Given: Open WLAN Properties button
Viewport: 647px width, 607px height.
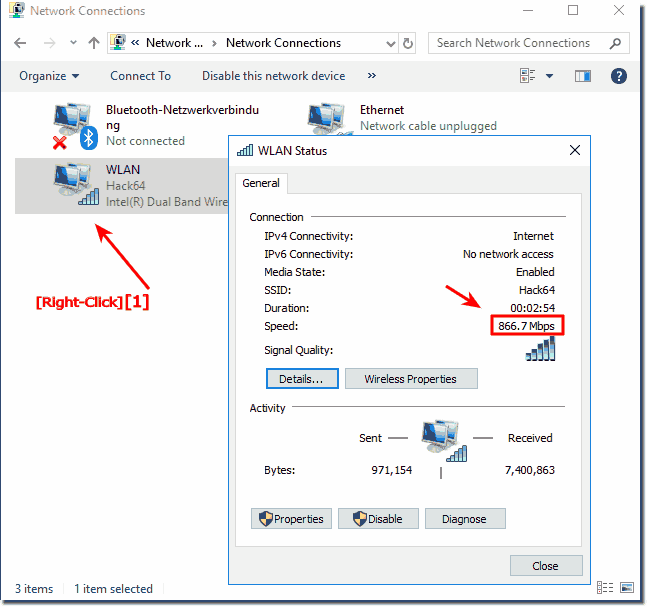Looking at the screenshot, I should pyautogui.click(x=291, y=519).
